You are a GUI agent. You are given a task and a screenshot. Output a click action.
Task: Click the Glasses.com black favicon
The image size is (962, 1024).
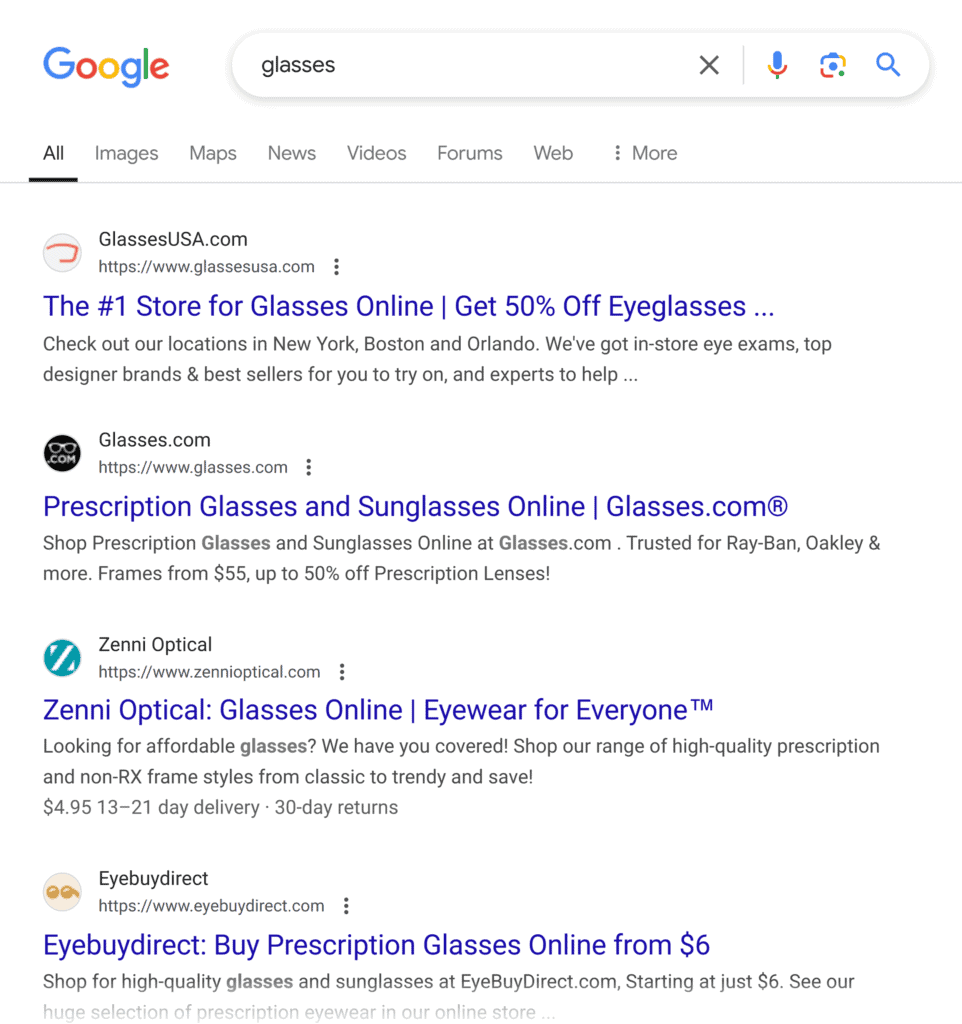[62, 454]
